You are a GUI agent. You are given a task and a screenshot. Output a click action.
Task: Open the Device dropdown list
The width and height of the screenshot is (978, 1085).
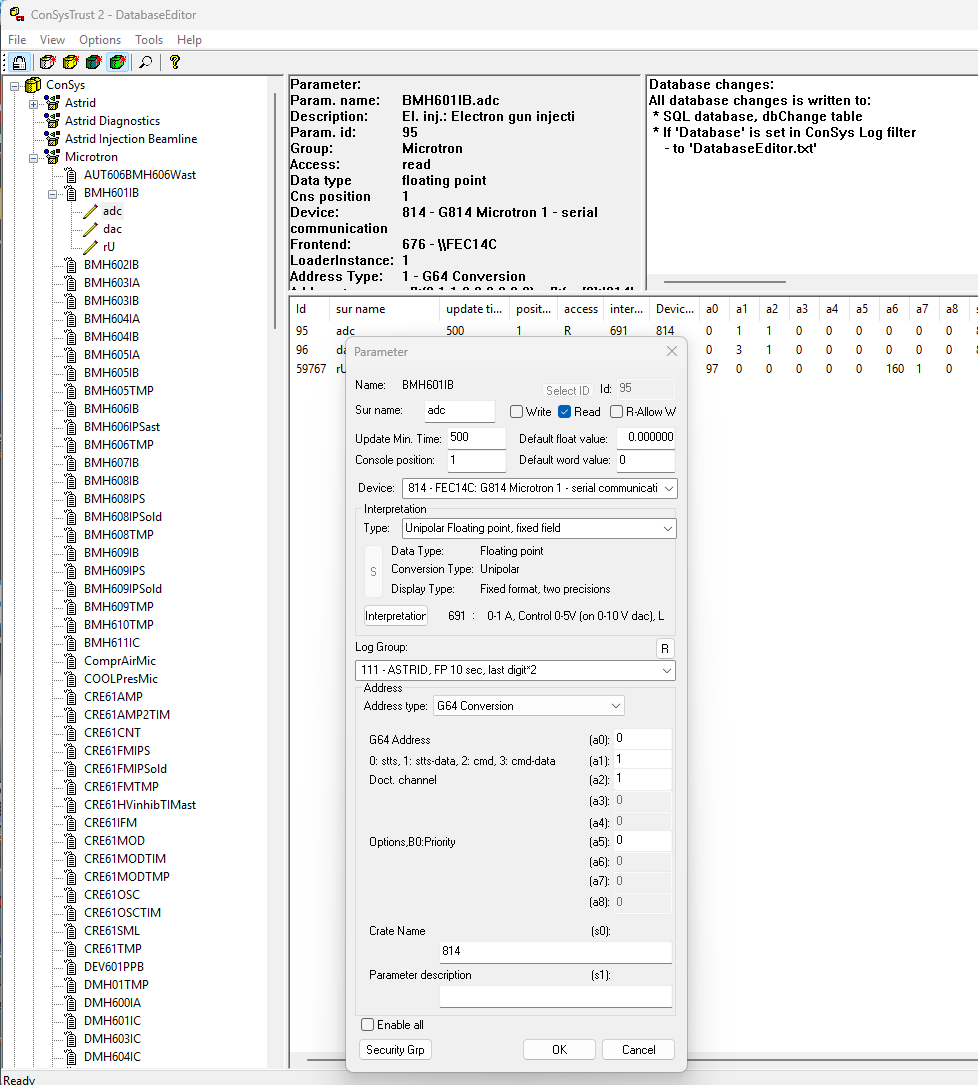[x=668, y=488]
